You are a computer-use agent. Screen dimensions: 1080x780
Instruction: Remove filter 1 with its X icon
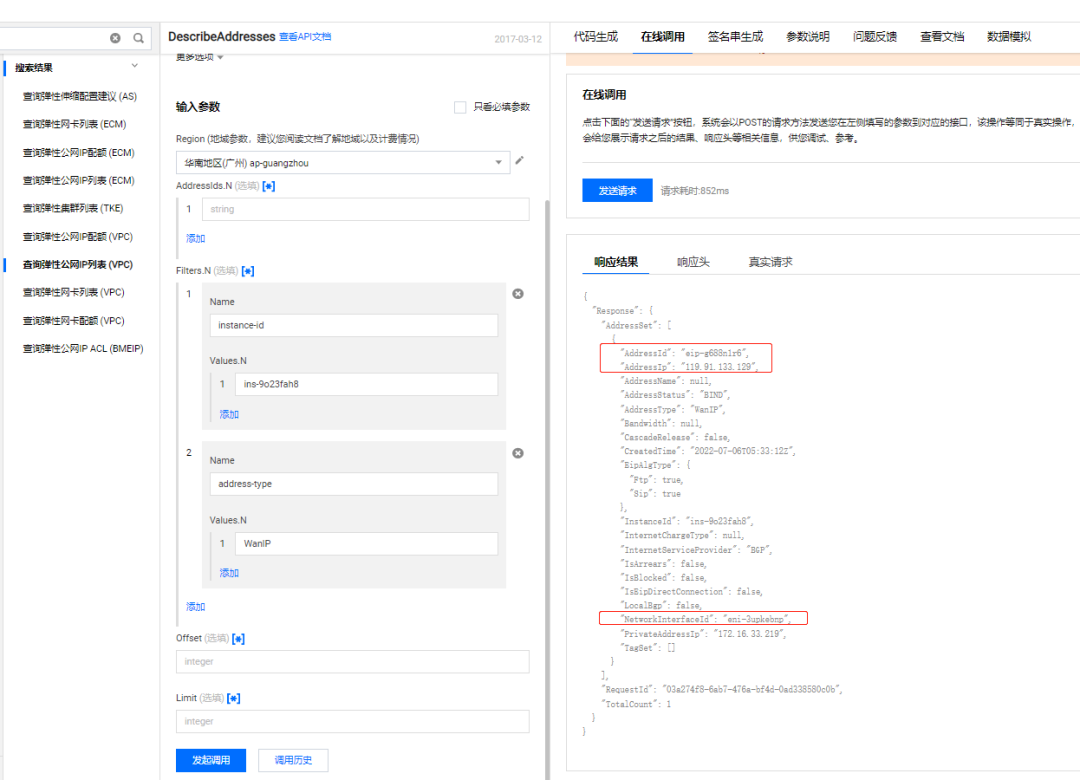coord(518,294)
